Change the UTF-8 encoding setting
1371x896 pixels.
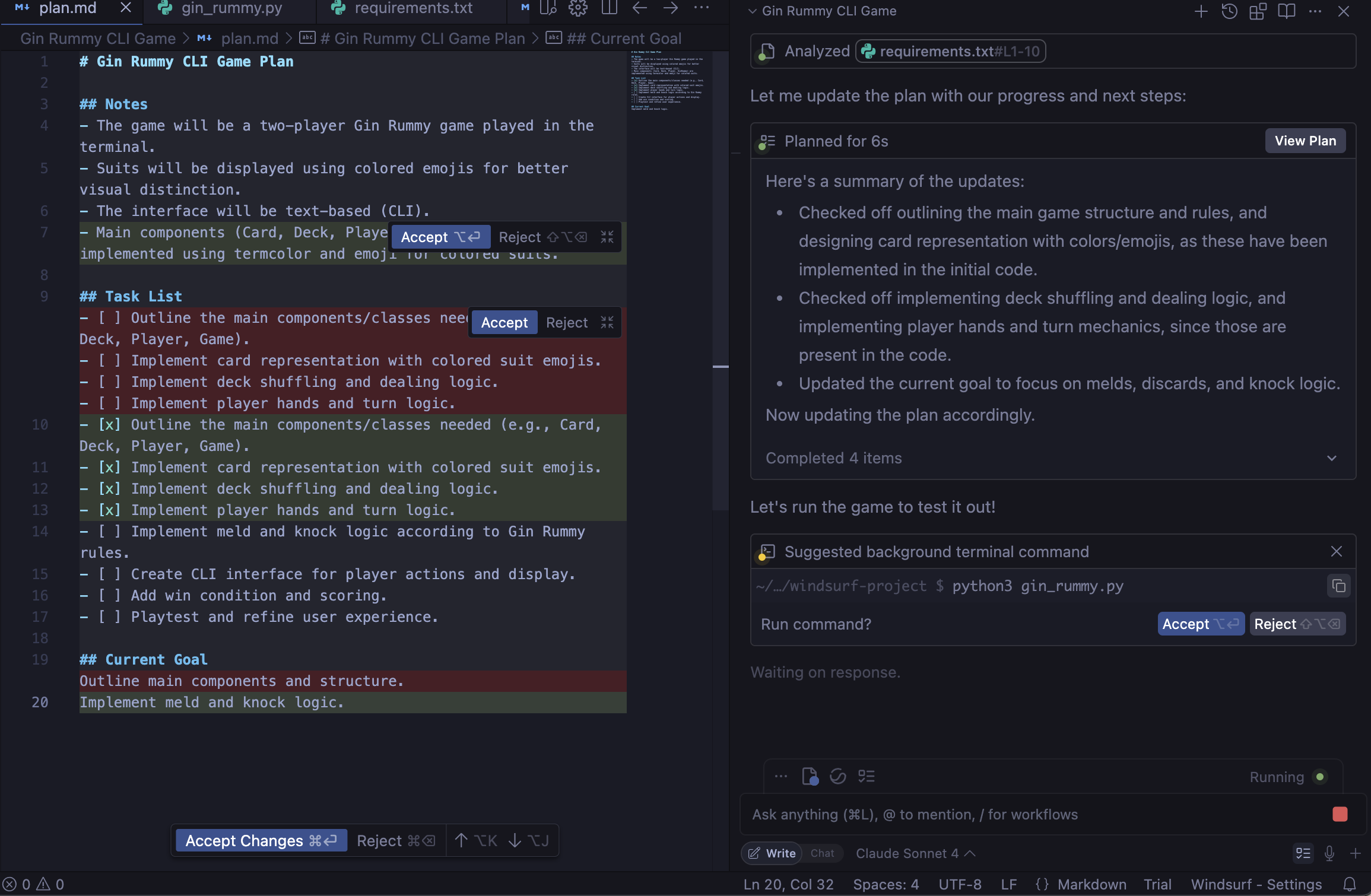[960, 885]
